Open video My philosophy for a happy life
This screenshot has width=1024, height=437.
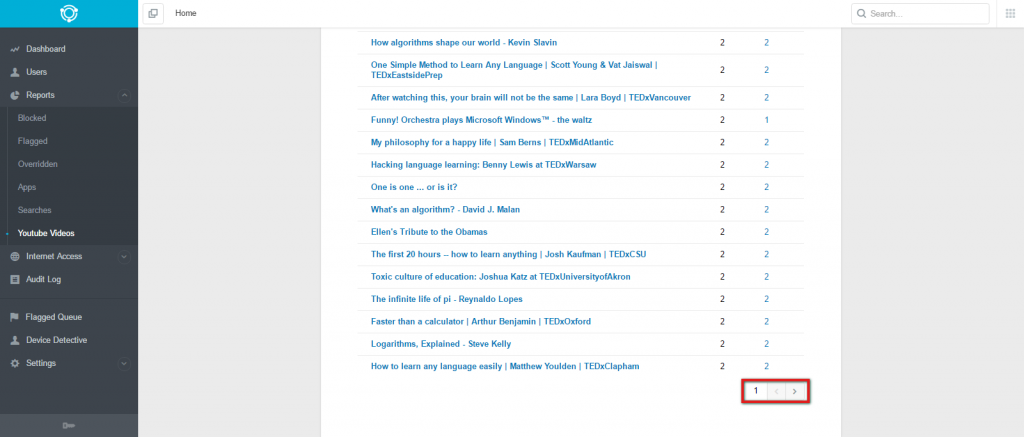(x=492, y=142)
